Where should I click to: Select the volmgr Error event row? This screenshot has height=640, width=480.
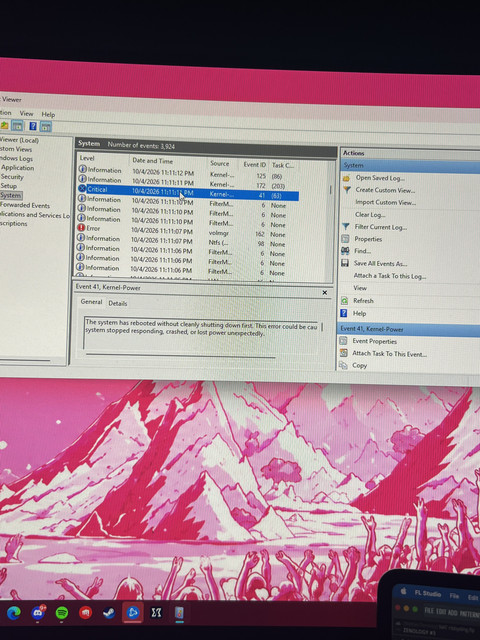(x=188, y=231)
